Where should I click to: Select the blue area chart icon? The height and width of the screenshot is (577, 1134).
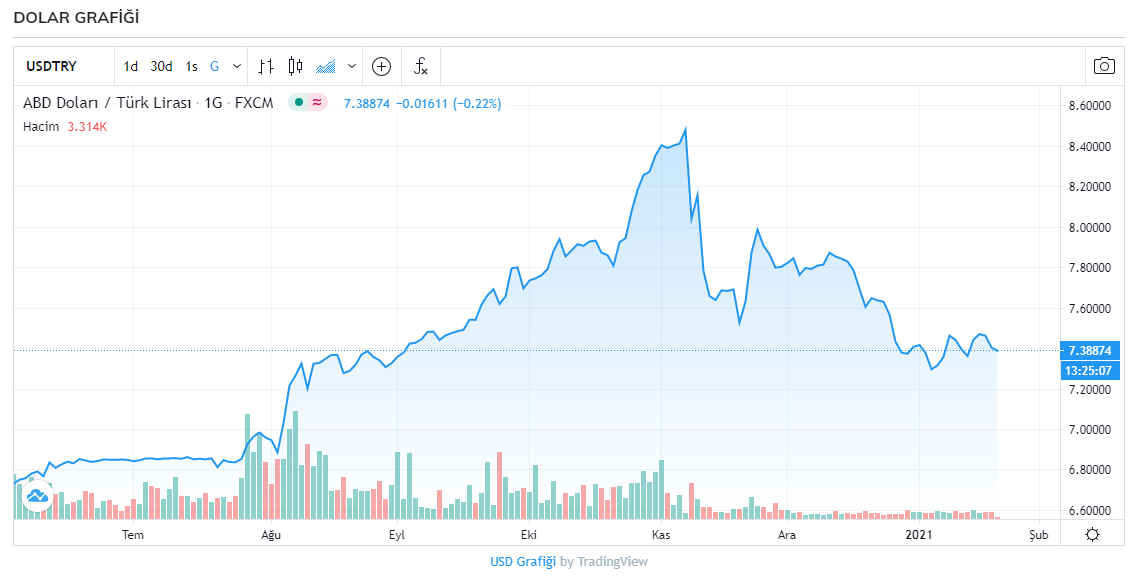click(x=325, y=66)
